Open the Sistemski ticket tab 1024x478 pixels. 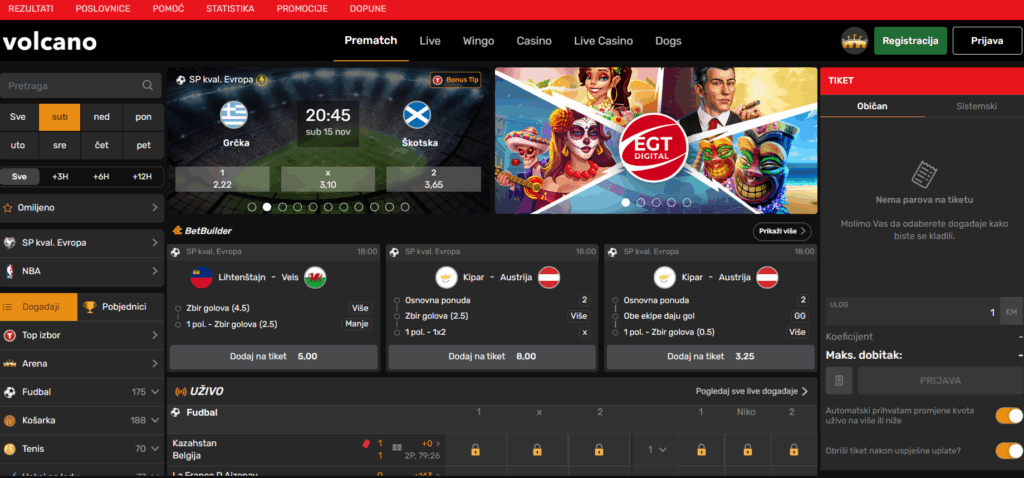(976, 106)
